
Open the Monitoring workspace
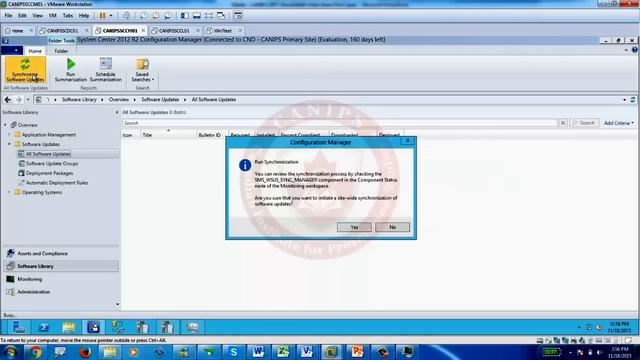61,279
